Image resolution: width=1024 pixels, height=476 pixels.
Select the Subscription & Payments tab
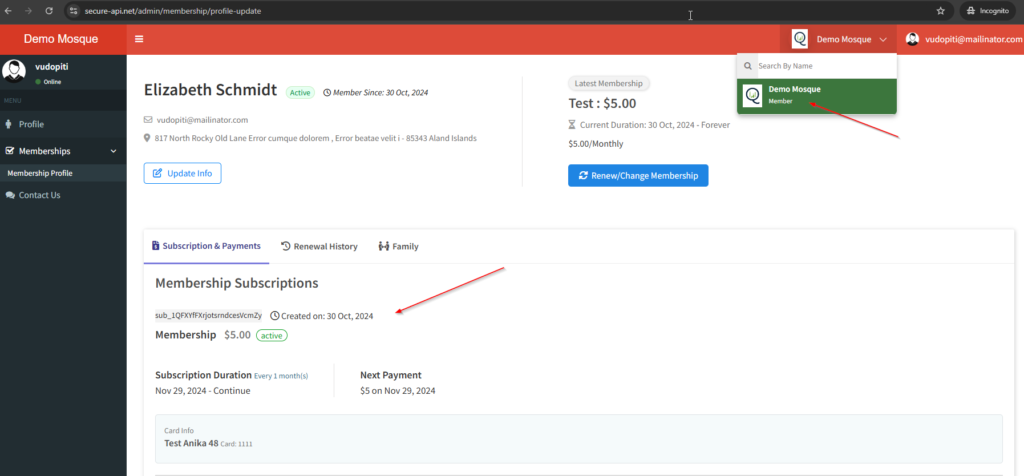206,246
